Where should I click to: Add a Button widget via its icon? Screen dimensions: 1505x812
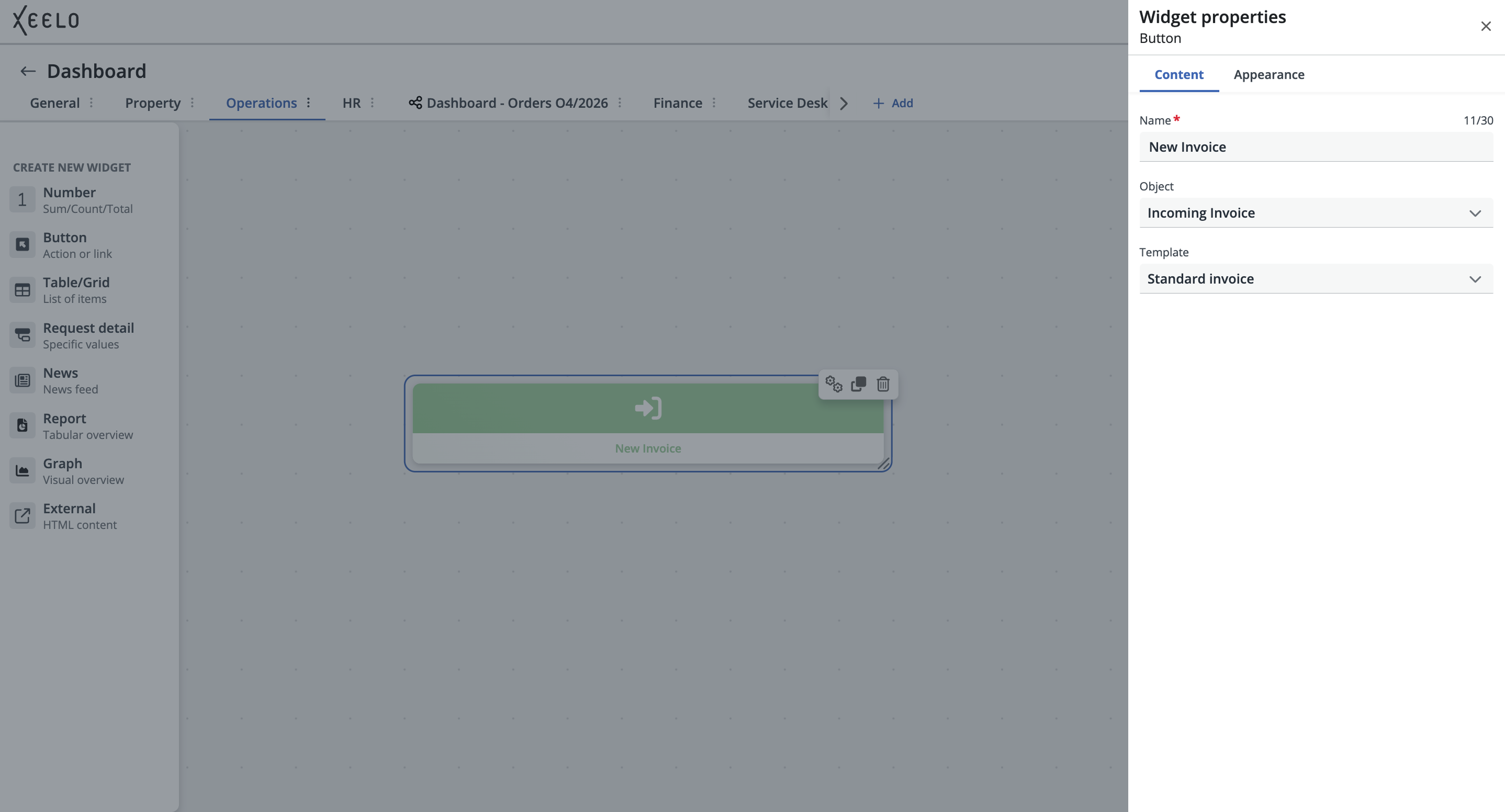click(22, 245)
